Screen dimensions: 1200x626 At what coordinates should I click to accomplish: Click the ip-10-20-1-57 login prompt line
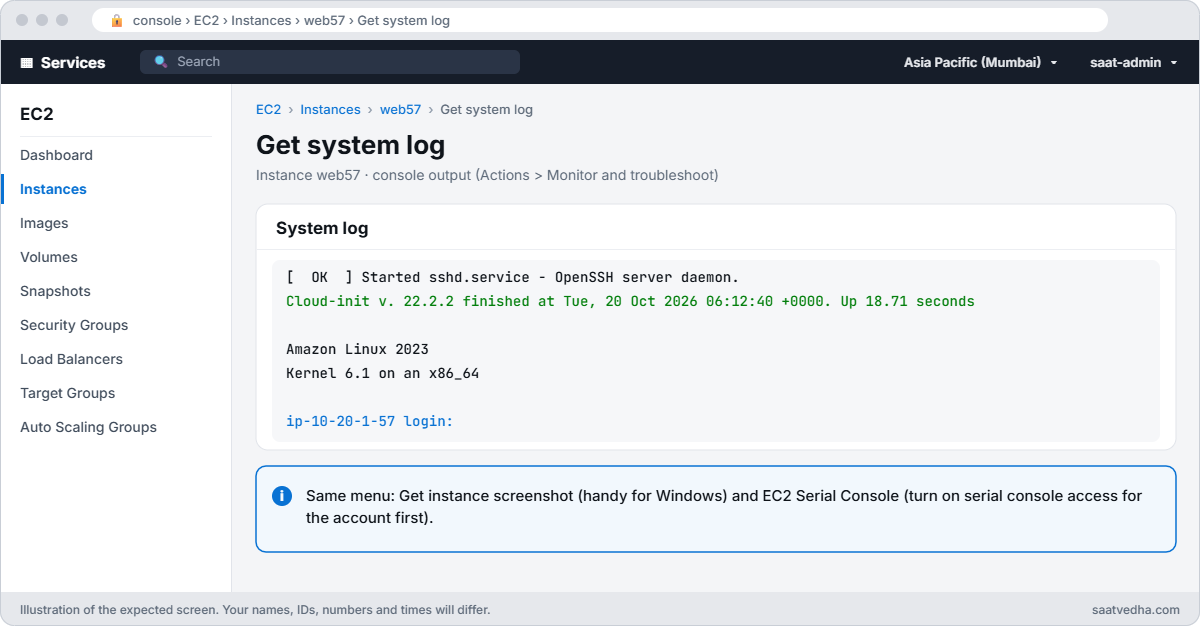pyautogui.click(x=370, y=421)
